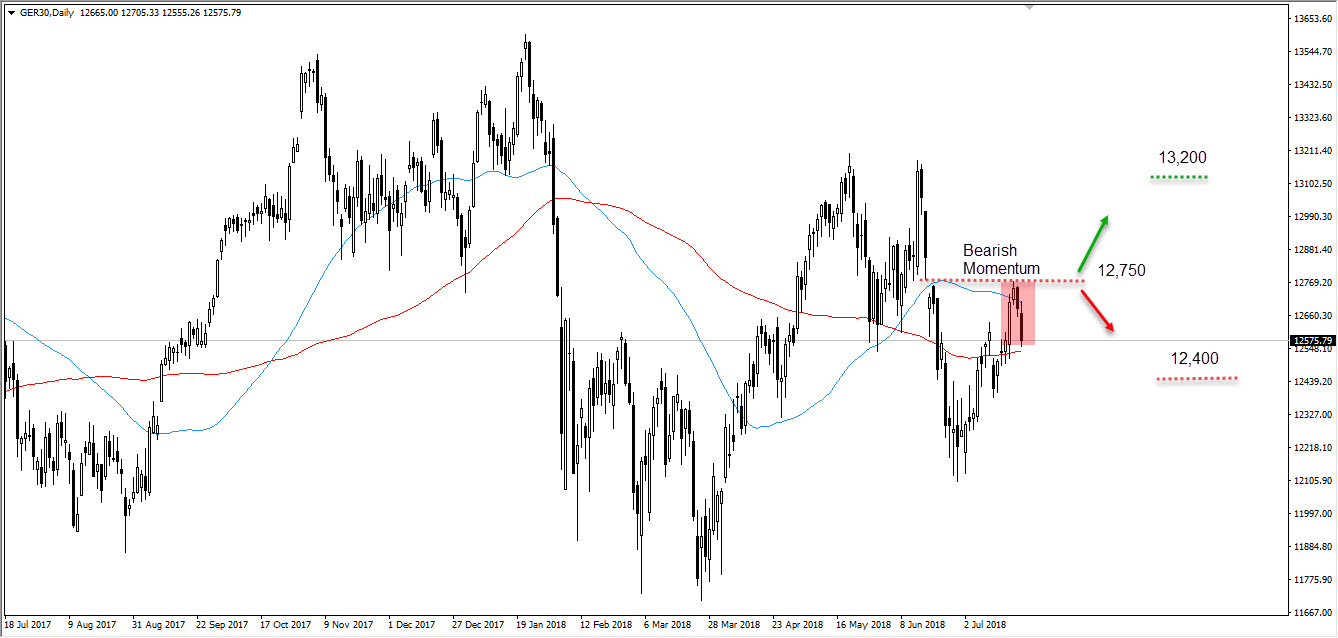The height and width of the screenshot is (638, 1338).
Task: Click the 12990.30 price scale label
Action: [x=1313, y=216]
